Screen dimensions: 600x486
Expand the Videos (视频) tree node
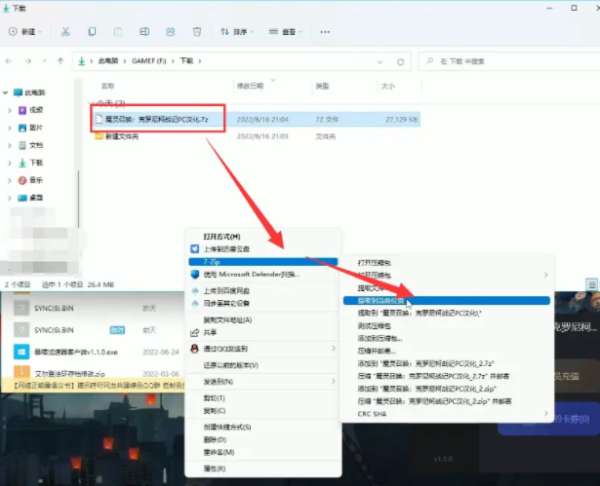coord(10,110)
